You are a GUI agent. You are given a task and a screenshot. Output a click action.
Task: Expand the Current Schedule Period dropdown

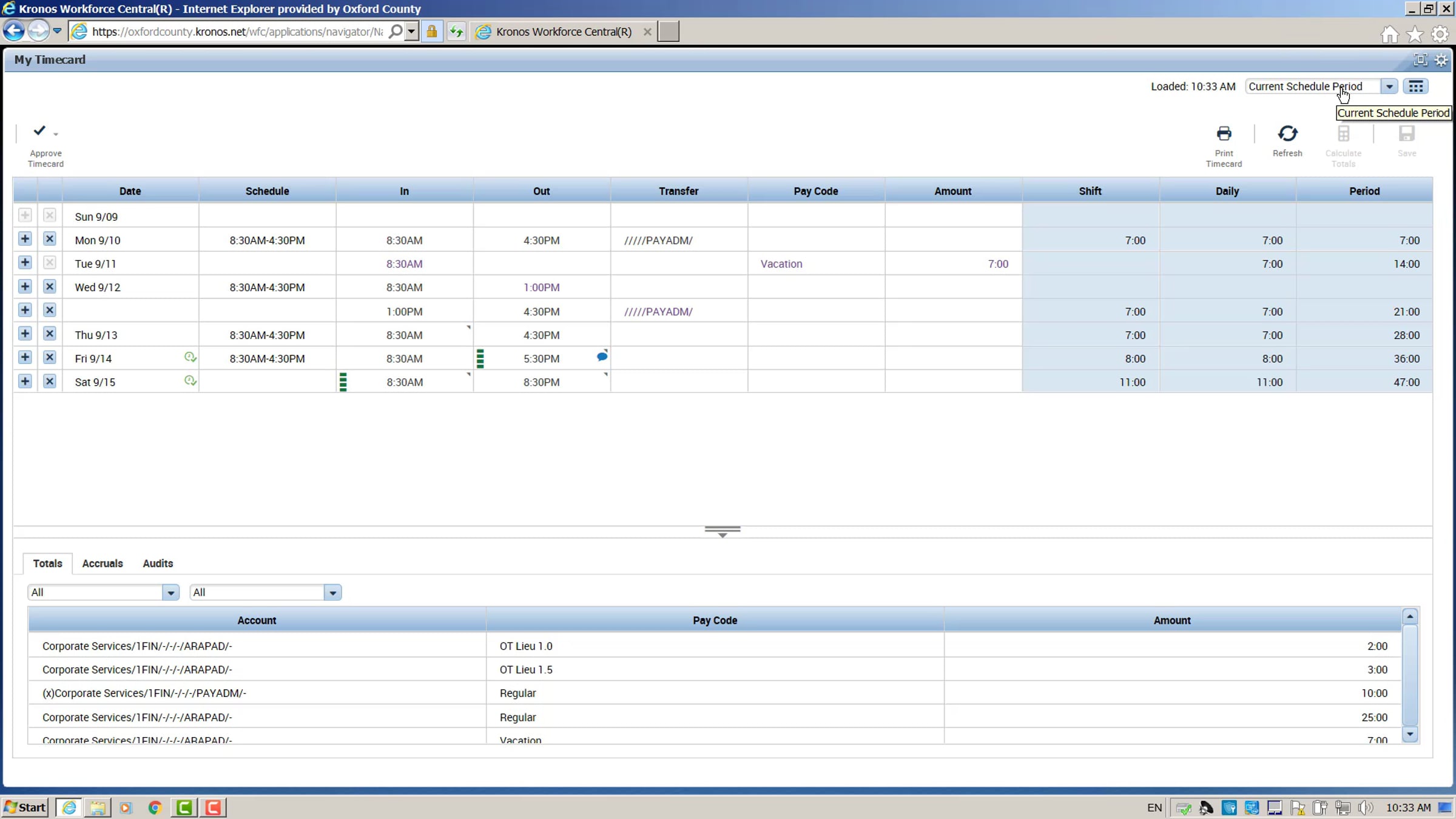[1389, 87]
